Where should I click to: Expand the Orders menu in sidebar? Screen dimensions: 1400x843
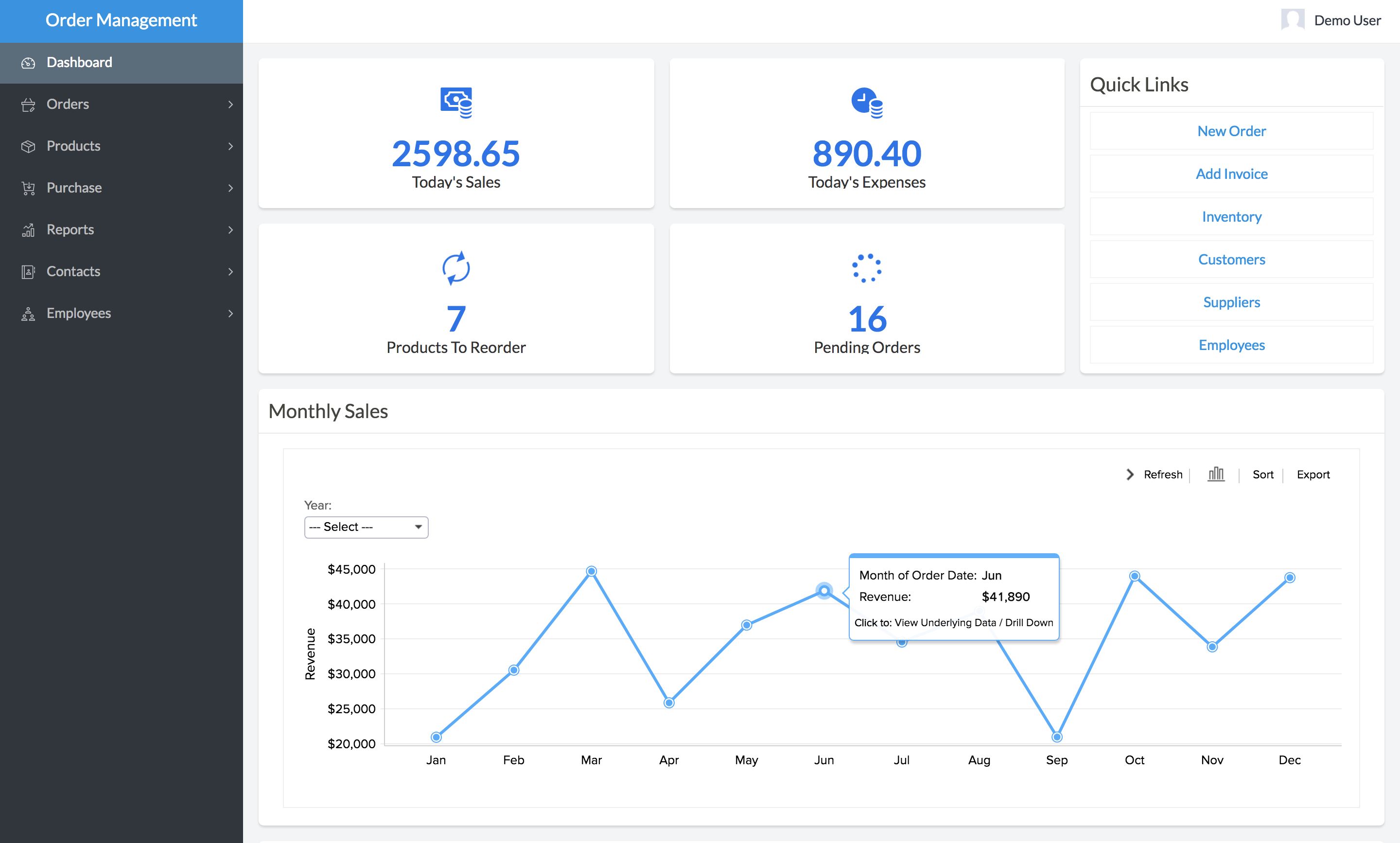(x=121, y=103)
